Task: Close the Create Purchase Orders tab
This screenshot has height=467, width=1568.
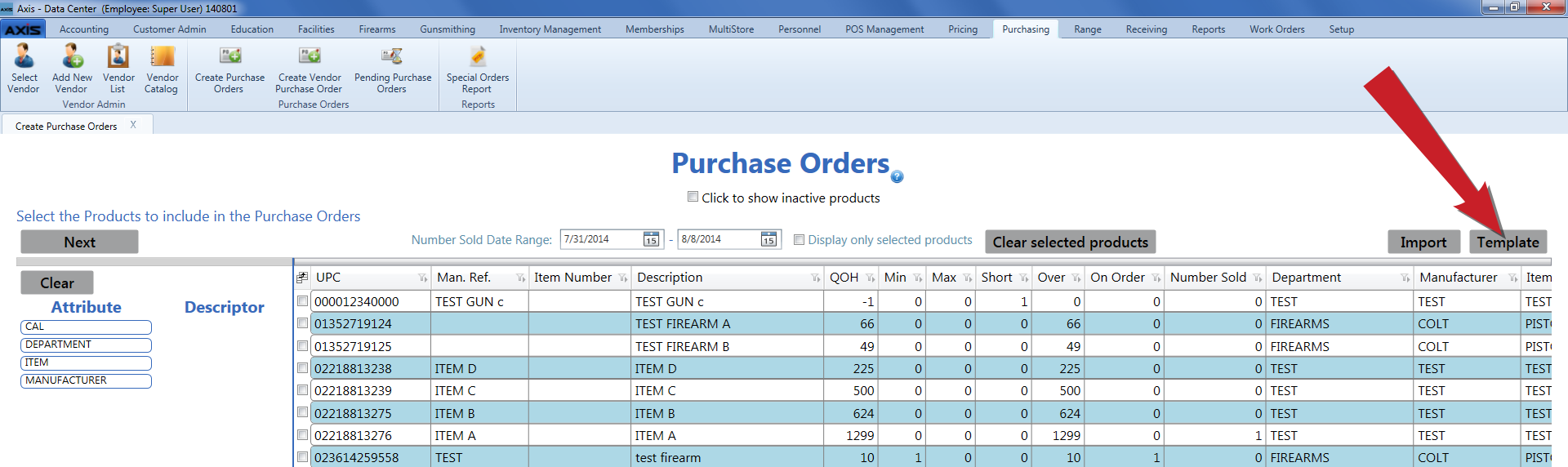Action: pyautogui.click(x=133, y=125)
